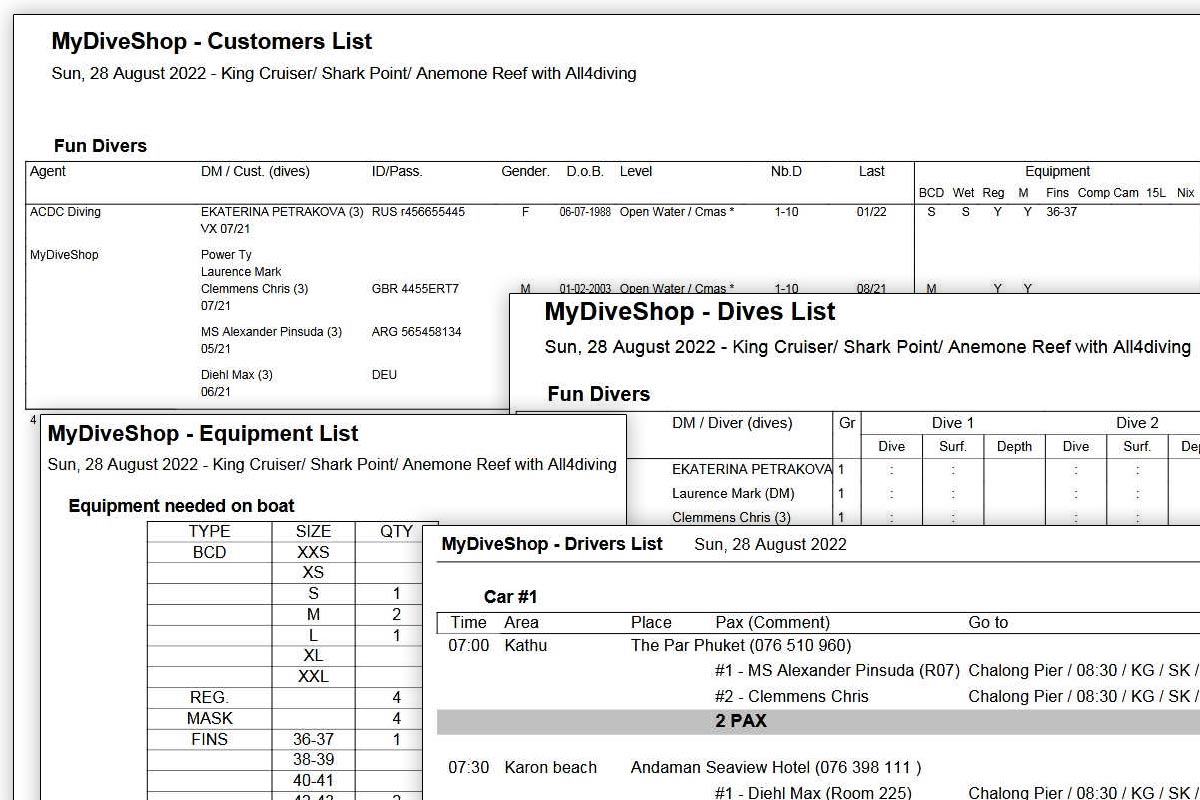Select the "VX 07/21" note line
Image resolution: width=1200 pixels, height=800 pixels.
coord(227,229)
